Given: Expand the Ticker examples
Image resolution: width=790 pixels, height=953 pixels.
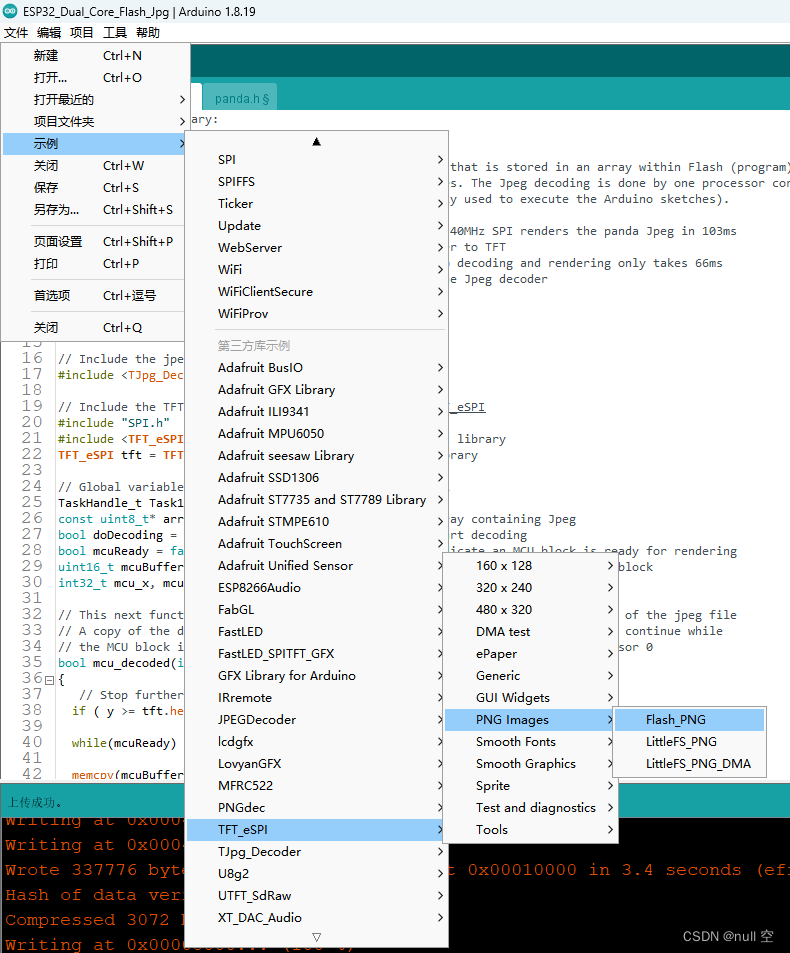Looking at the screenshot, I should tap(317, 204).
